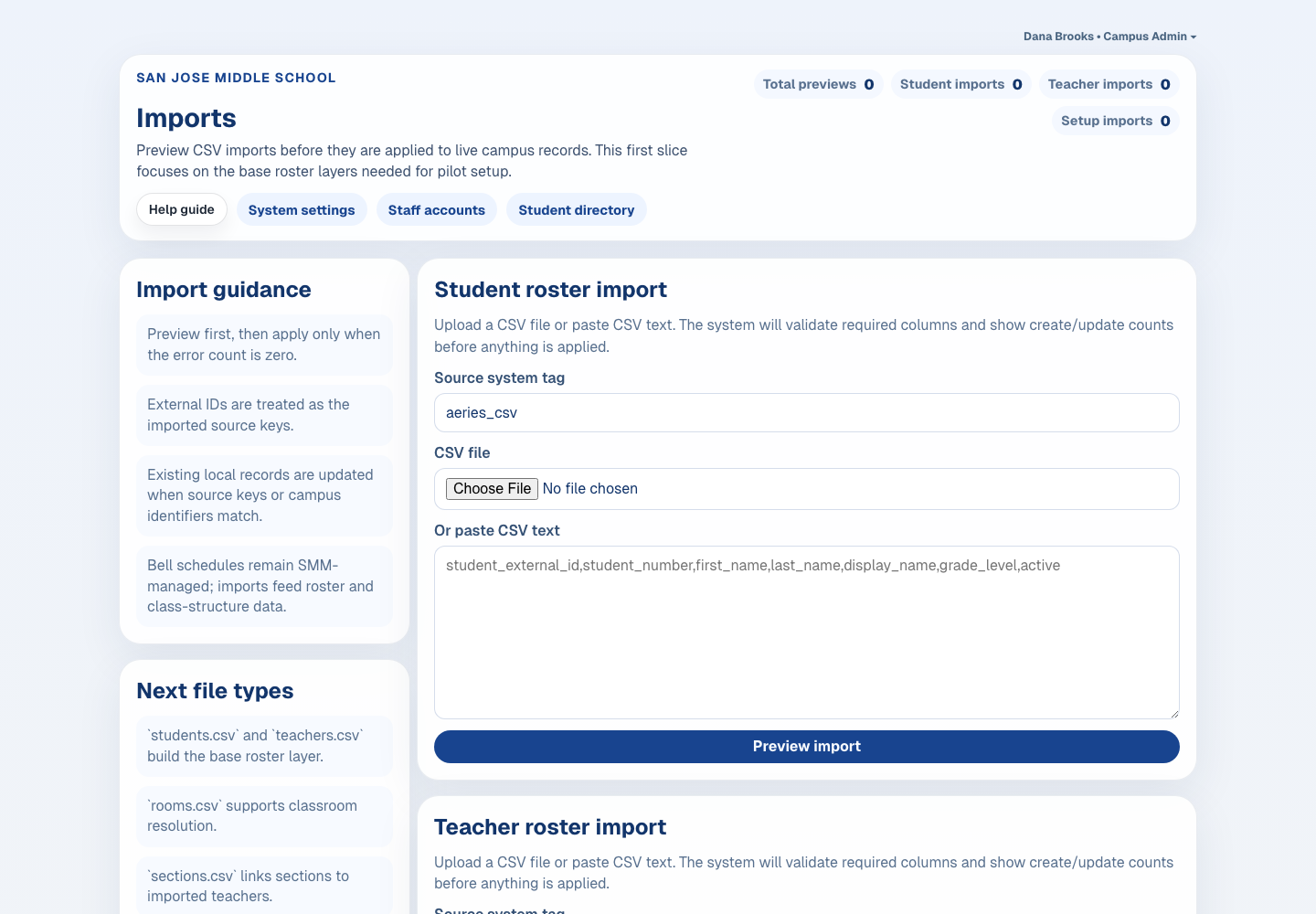Click the Setup imports counter pill
This screenshot has width=1316, height=914.
tap(1116, 121)
